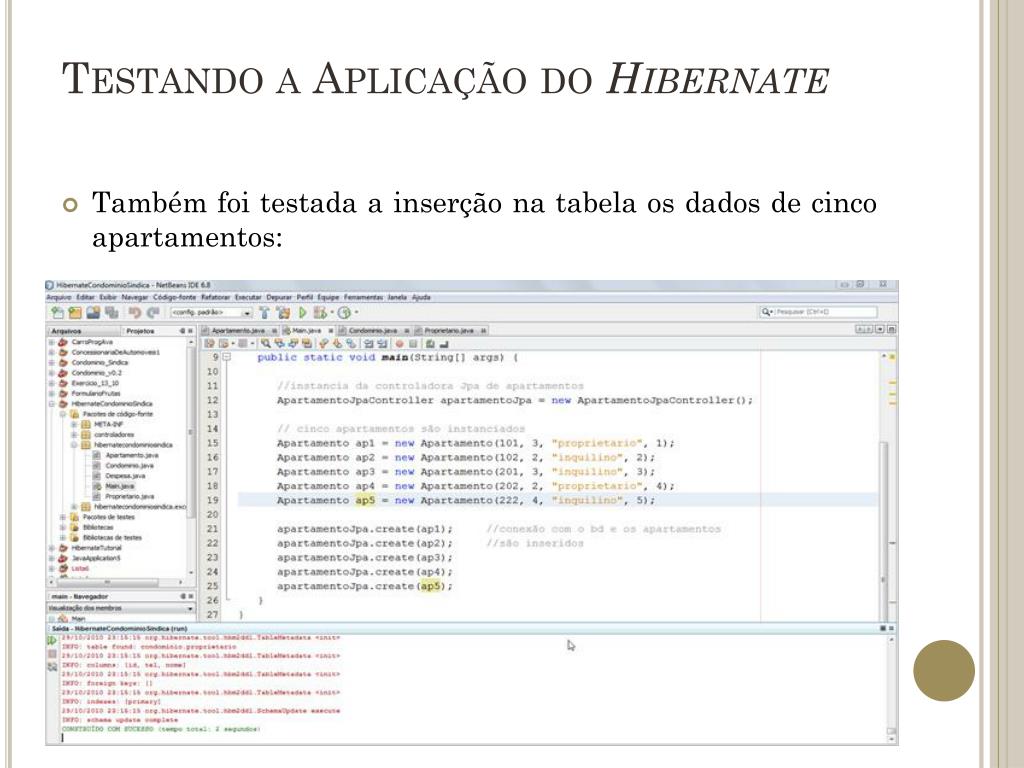The image size is (1024, 768).
Task: Click the editor Find Selection magnifier icon
Action: pos(266,344)
